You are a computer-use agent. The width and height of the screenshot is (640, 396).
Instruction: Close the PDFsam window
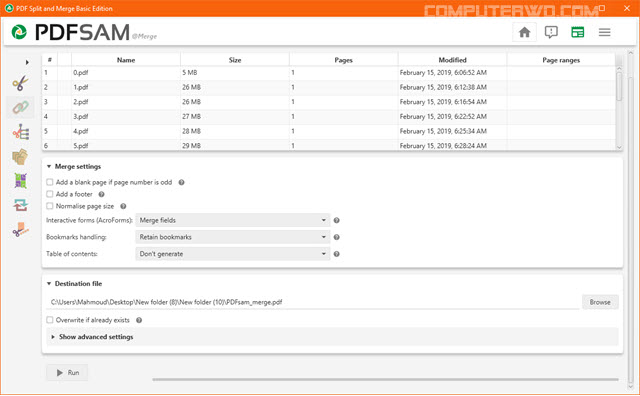click(627, 8)
